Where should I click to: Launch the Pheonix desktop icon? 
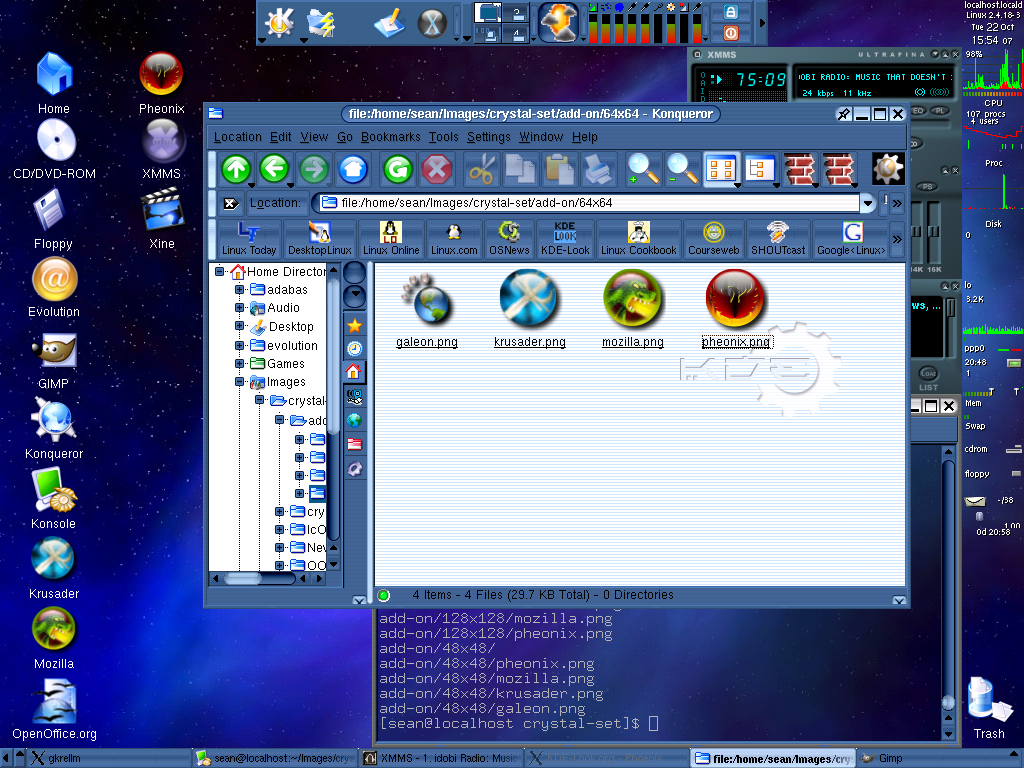(x=161, y=83)
